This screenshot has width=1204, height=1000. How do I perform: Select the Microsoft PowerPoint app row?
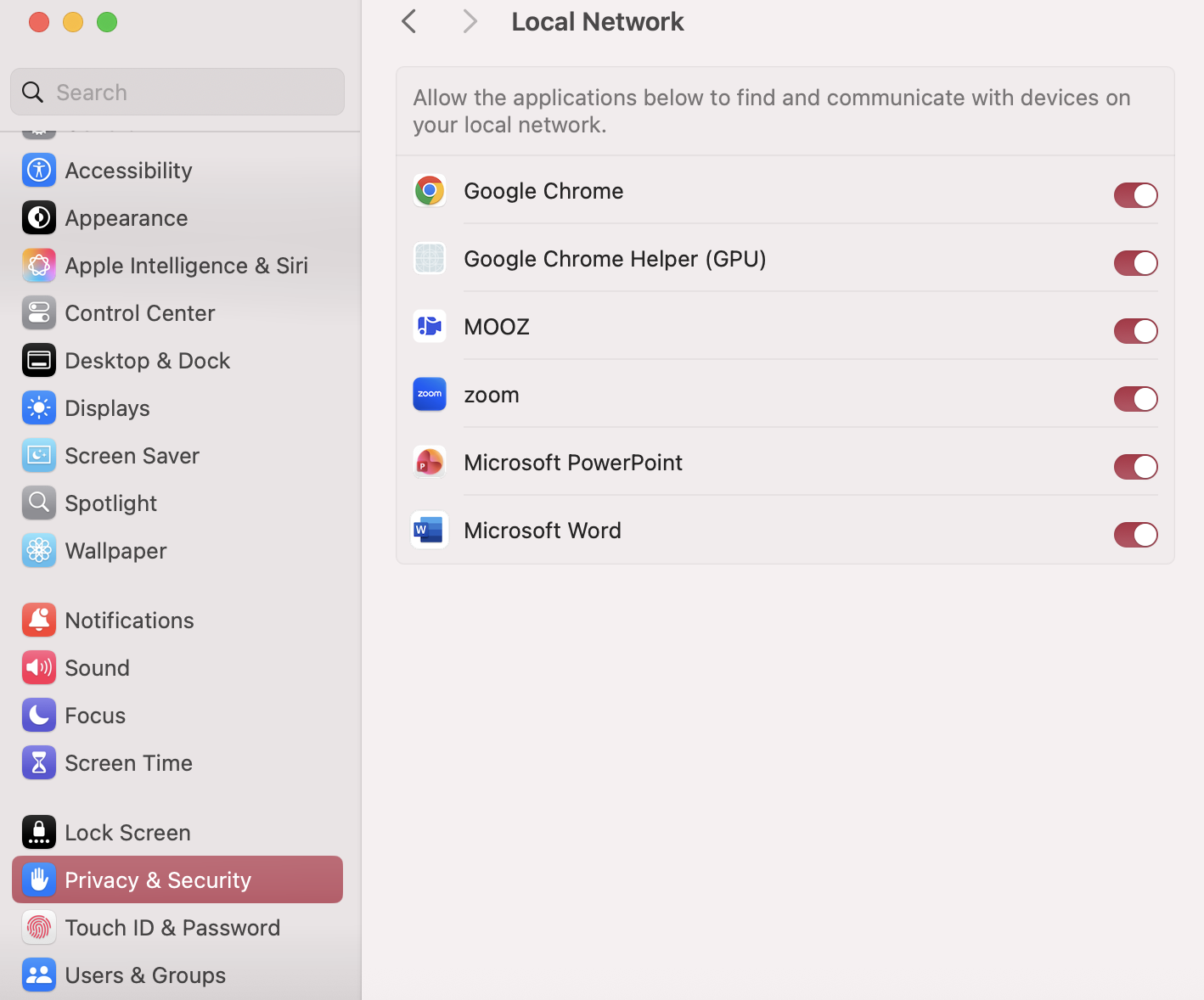click(573, 463)
